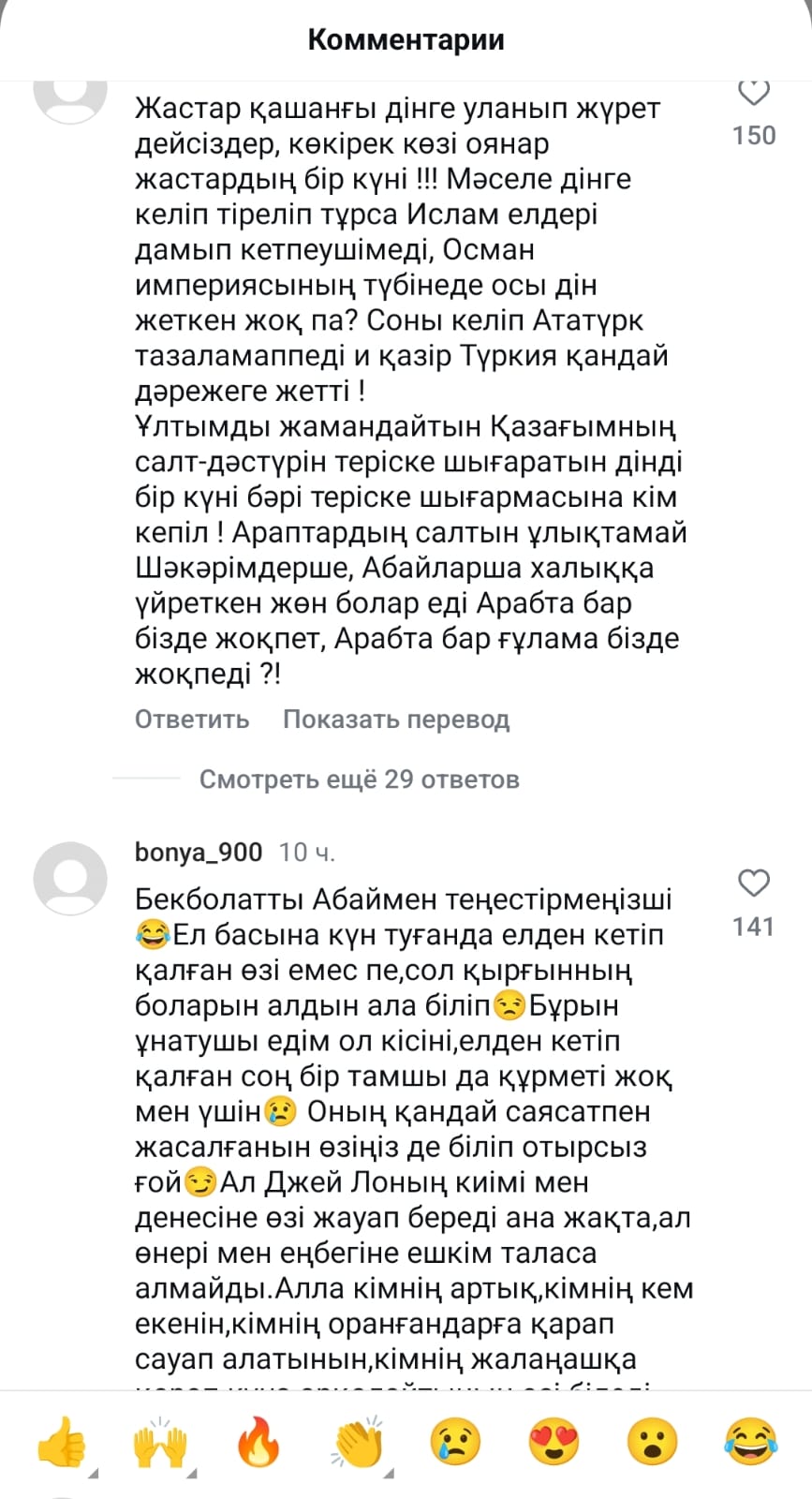The height and width of the screenshot is (1499, 812).
Task: Tap the clapping hands emoji reaction
Action: click(x=358, y=1442)
